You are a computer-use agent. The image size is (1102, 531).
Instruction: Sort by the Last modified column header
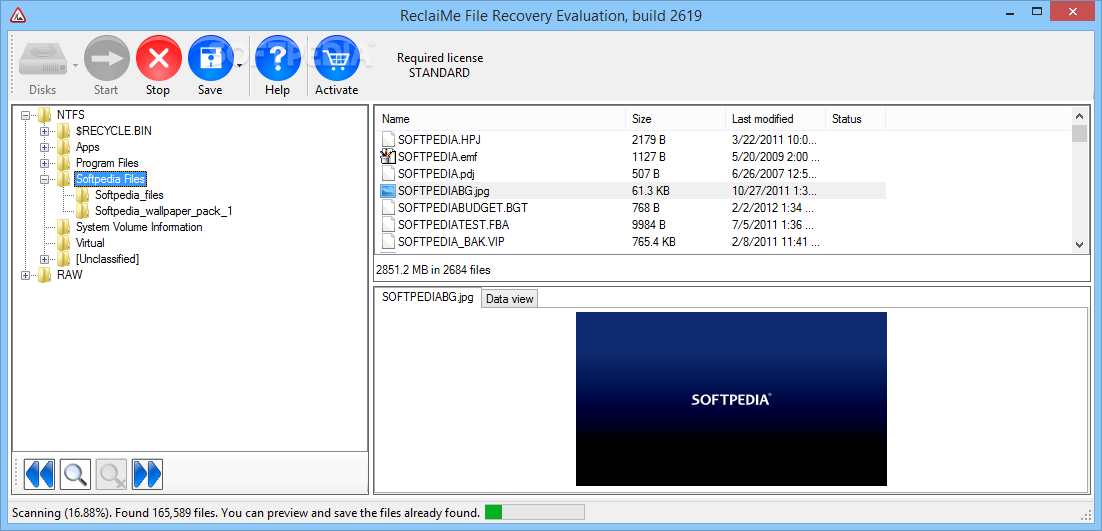coord(775,119)
